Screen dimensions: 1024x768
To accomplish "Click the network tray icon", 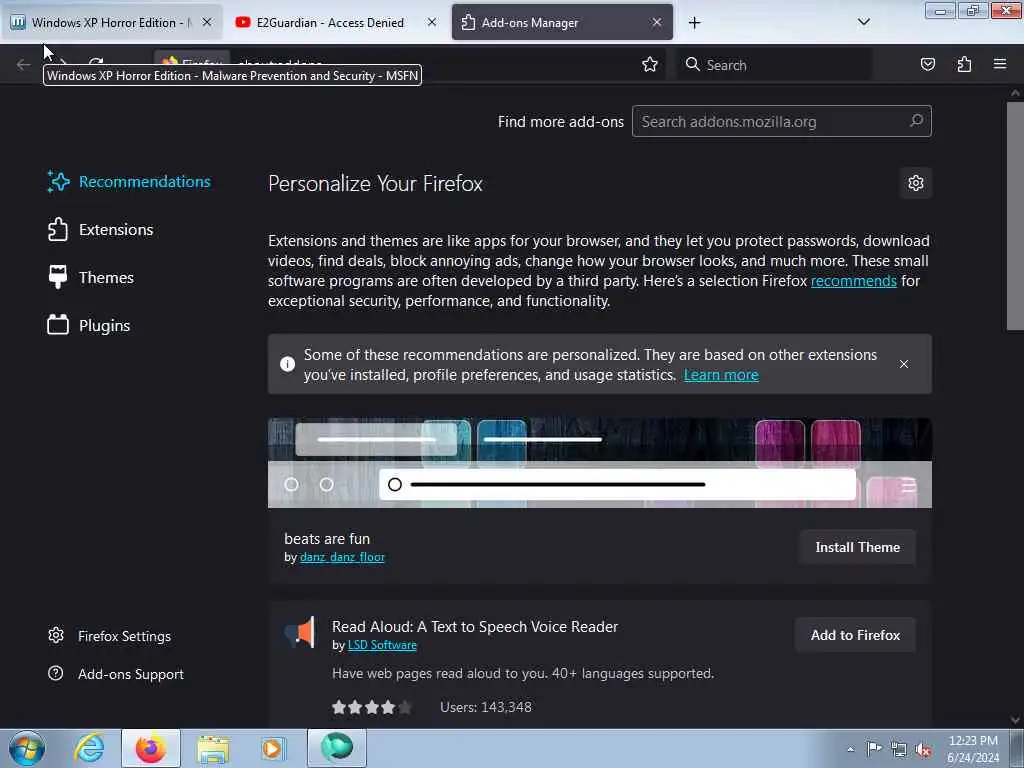I will pyautogui.click(x=899, y=749).
